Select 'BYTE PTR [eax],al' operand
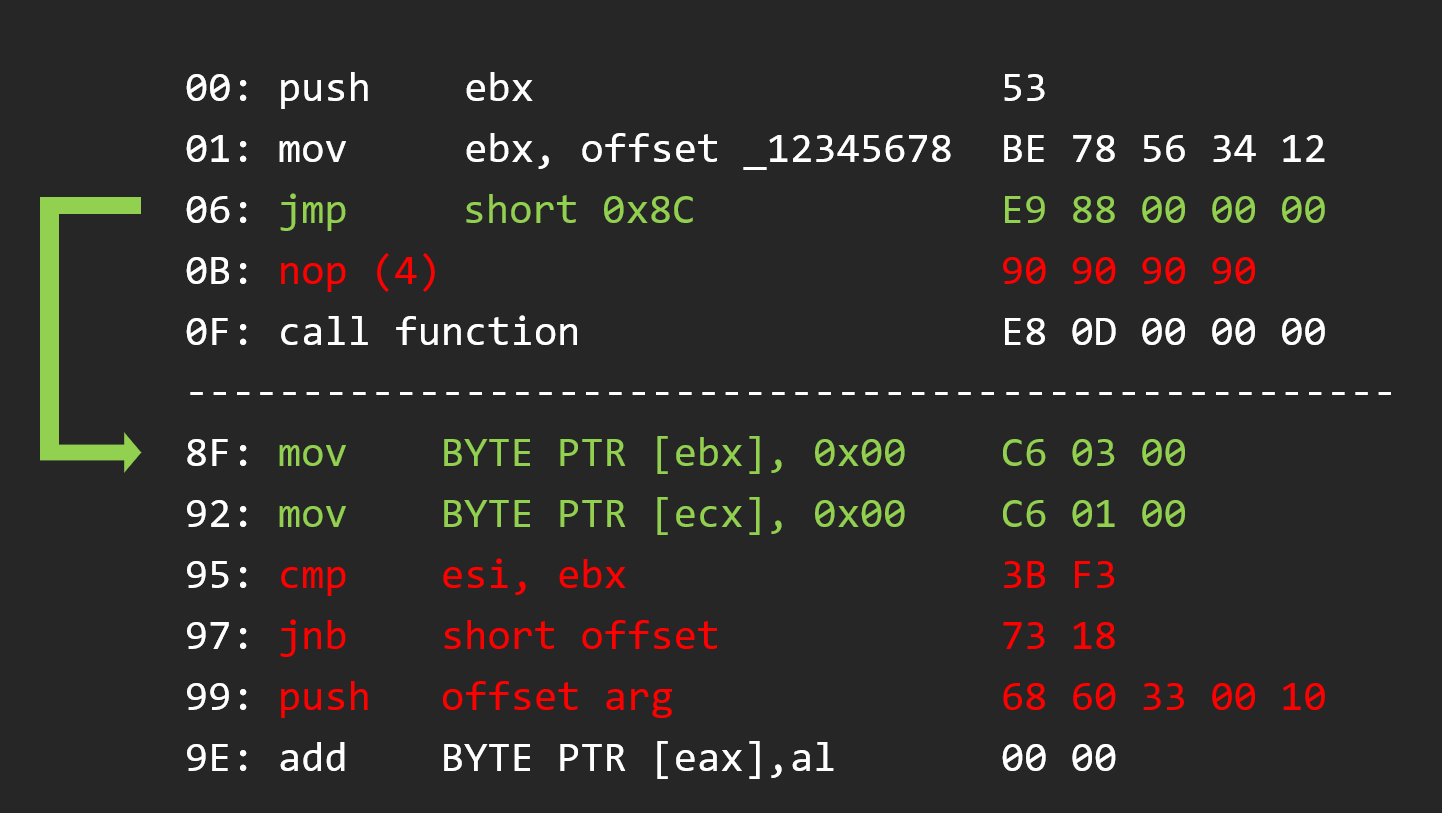 pyautogui.click(x=637, y=758)
